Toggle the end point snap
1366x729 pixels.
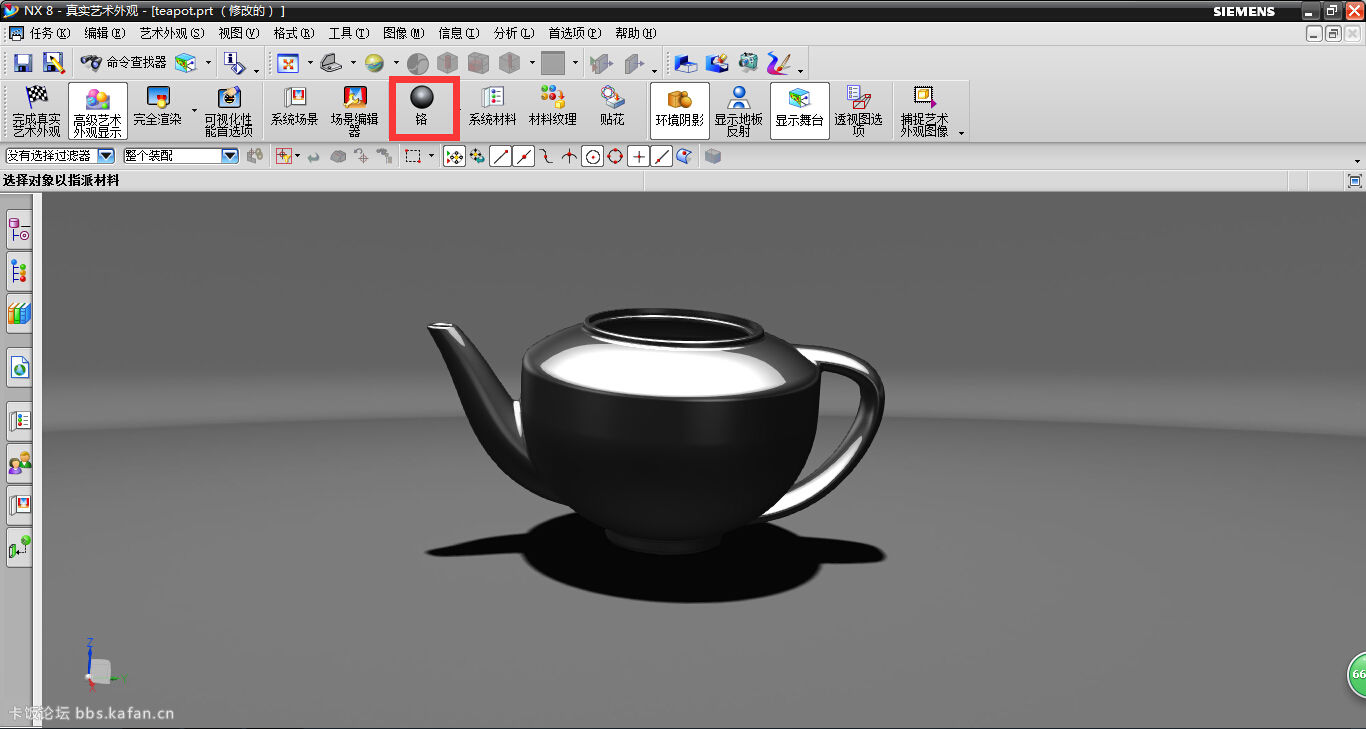(500, 156)
